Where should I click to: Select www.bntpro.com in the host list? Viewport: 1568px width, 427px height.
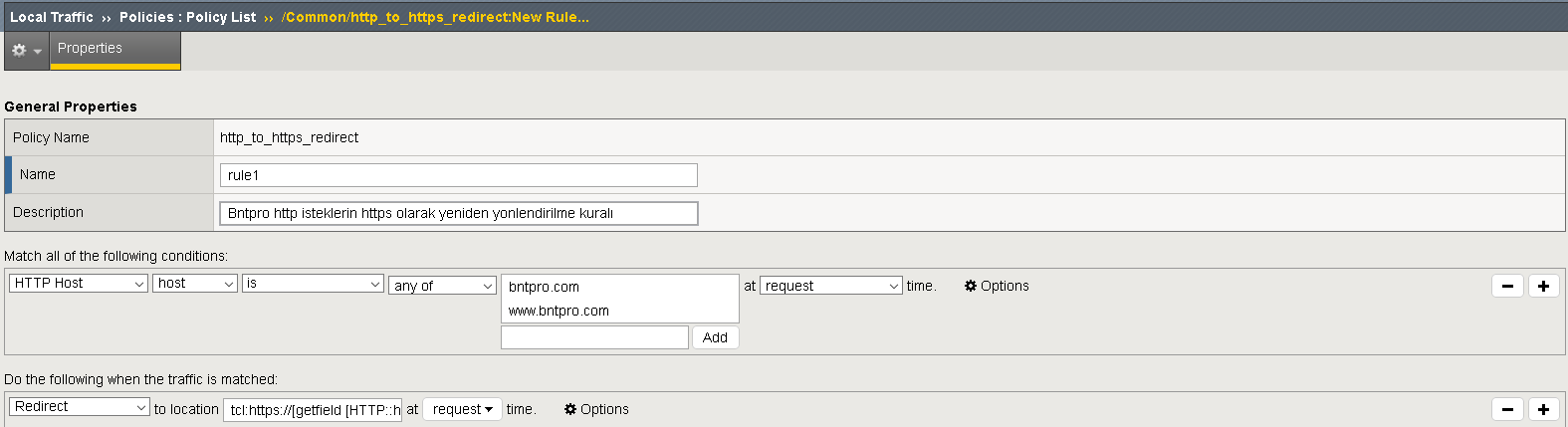pyautogui.click(x=559, y=311)
